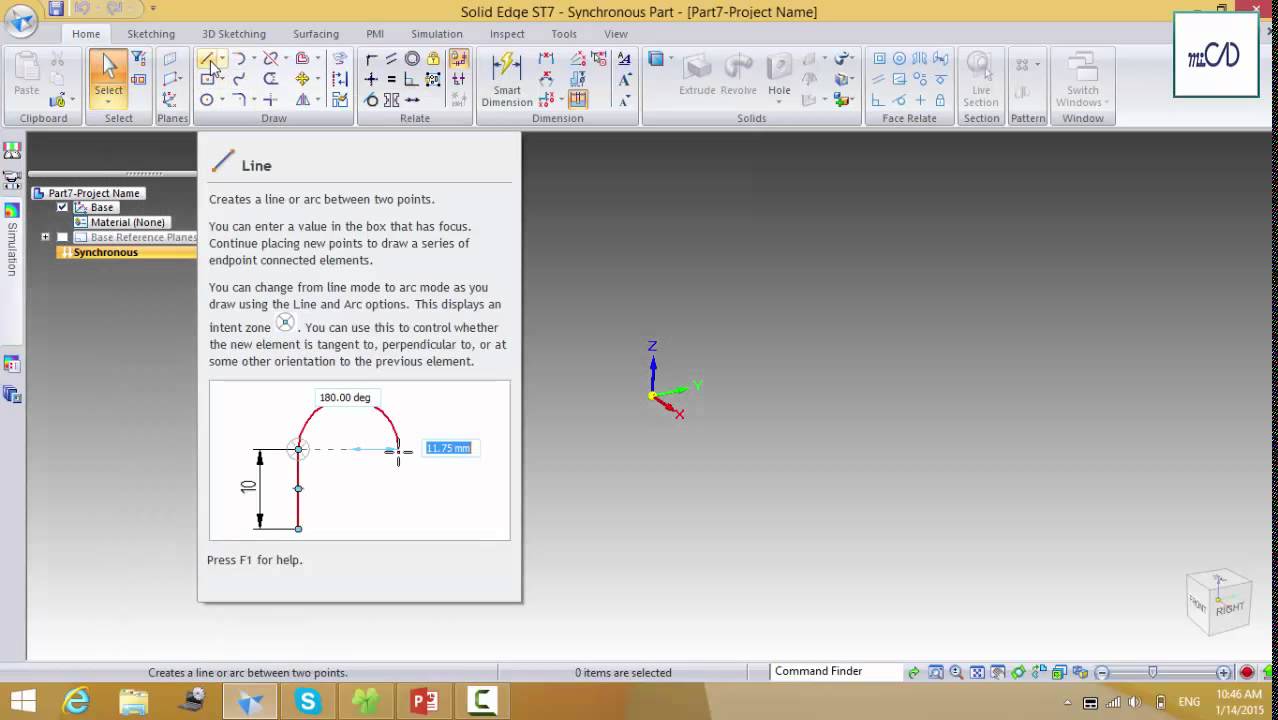Apply the Concentric relationship

click(x=412, y=59)
